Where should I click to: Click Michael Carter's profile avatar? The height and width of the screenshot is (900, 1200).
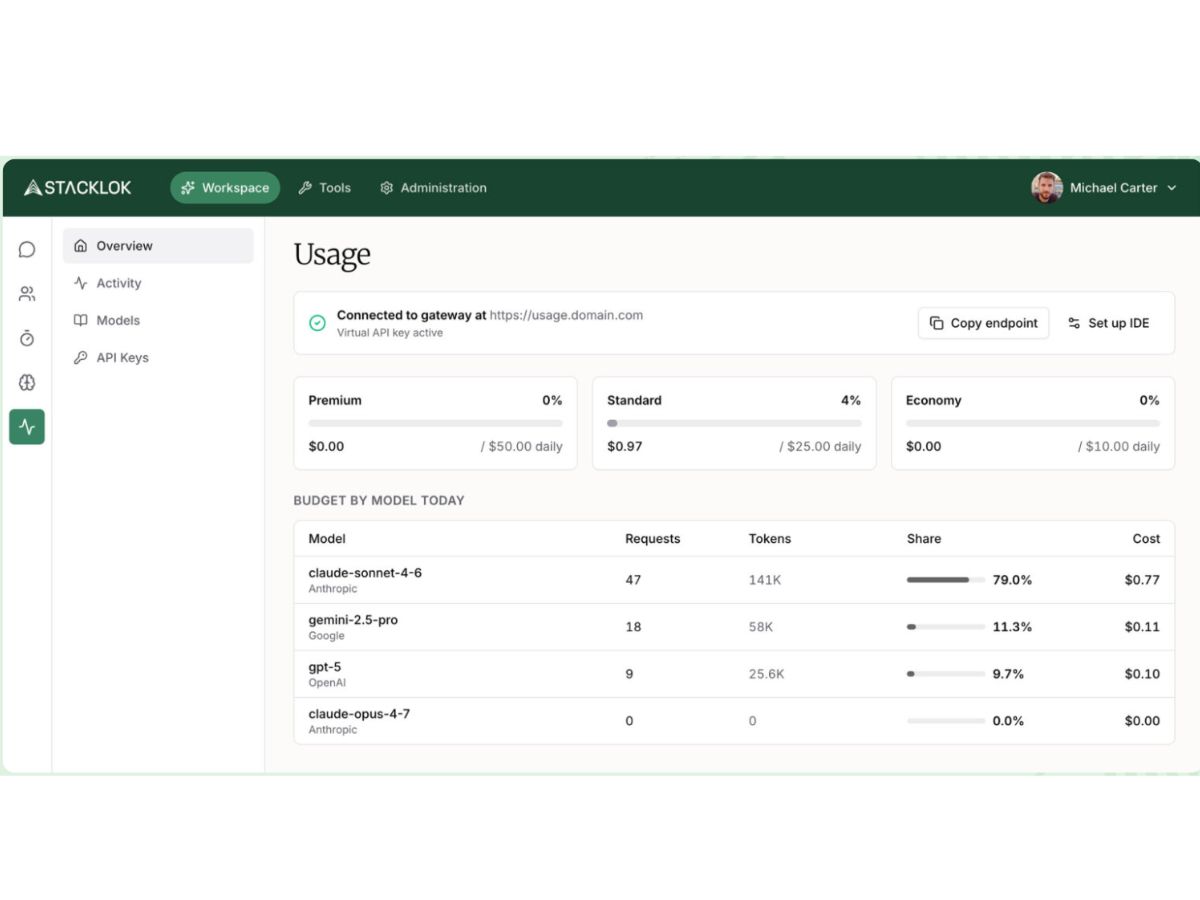pos(1046,187)
